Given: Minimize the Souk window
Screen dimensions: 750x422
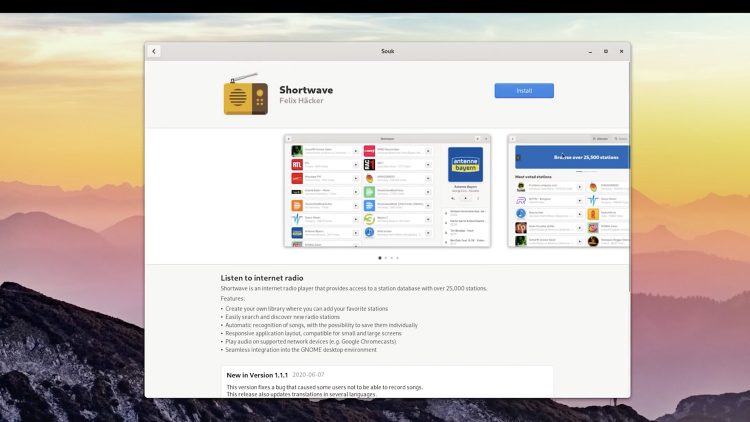Looking at the screenshot, I should 590,51.
